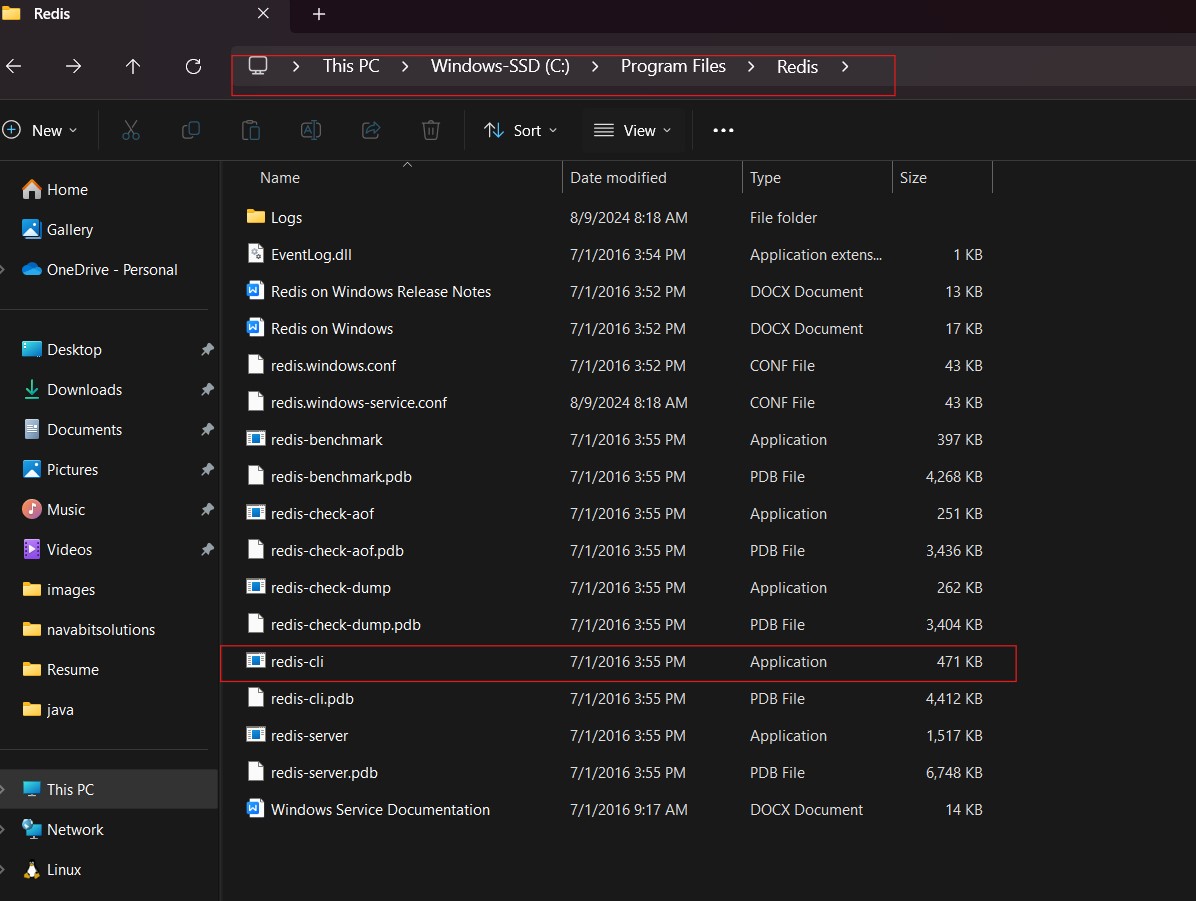Navigate back with the left arrow

click(14, 67)
